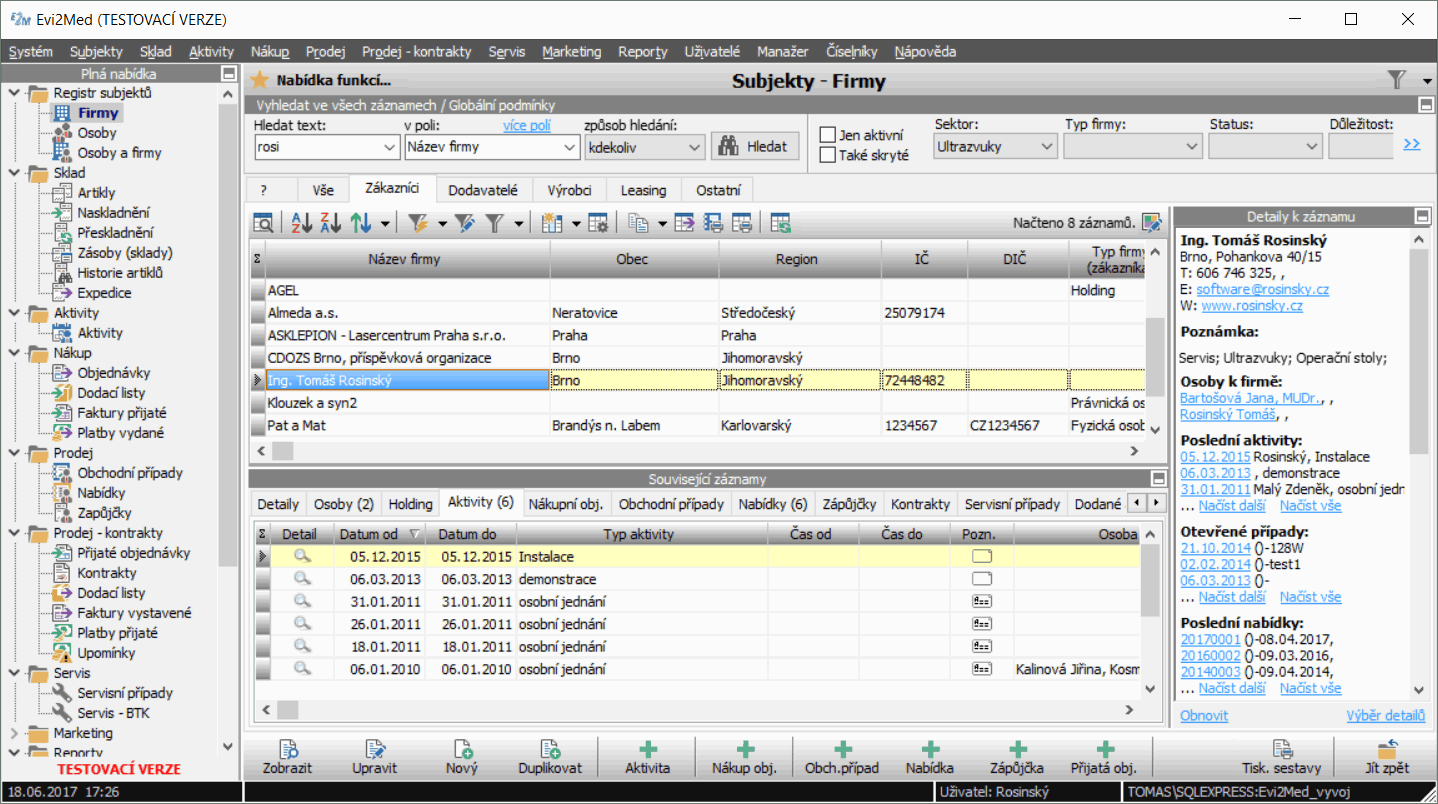
Task: Click the star icon beside Nabídka funkcí
Action: 259,80
